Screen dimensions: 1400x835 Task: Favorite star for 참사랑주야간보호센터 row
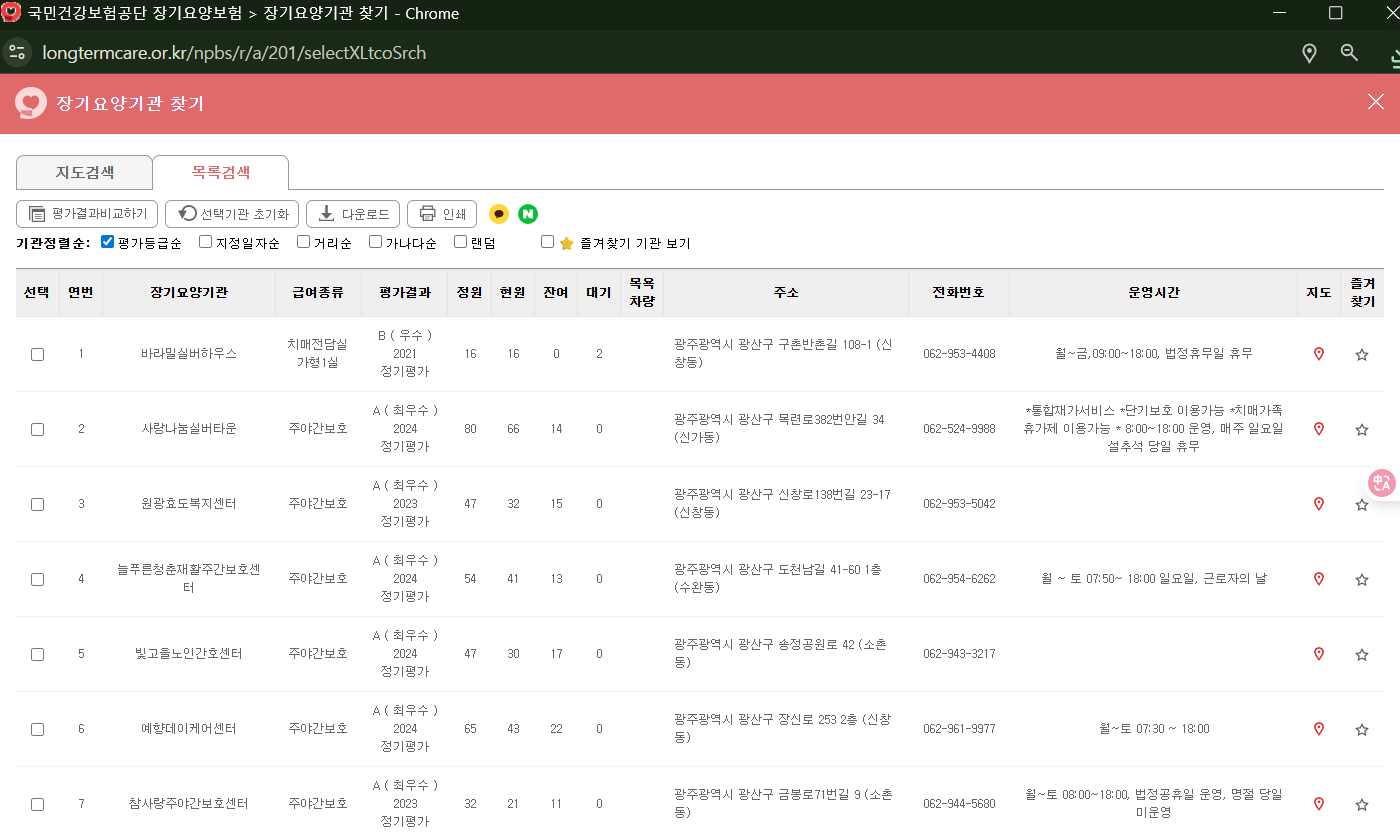tap(1361, 804)
